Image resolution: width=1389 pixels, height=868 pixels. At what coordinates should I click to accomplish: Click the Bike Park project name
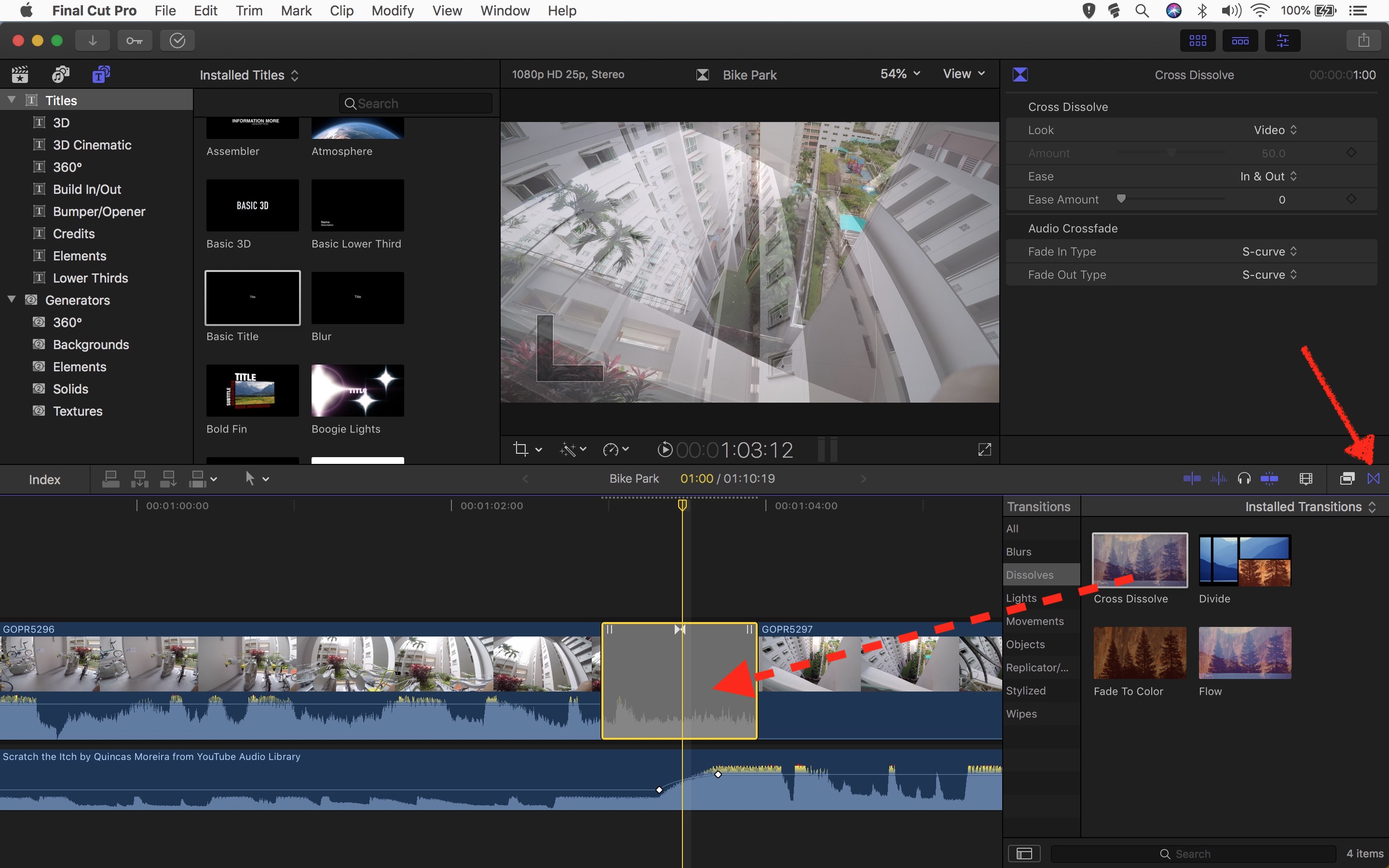(634, 477)
